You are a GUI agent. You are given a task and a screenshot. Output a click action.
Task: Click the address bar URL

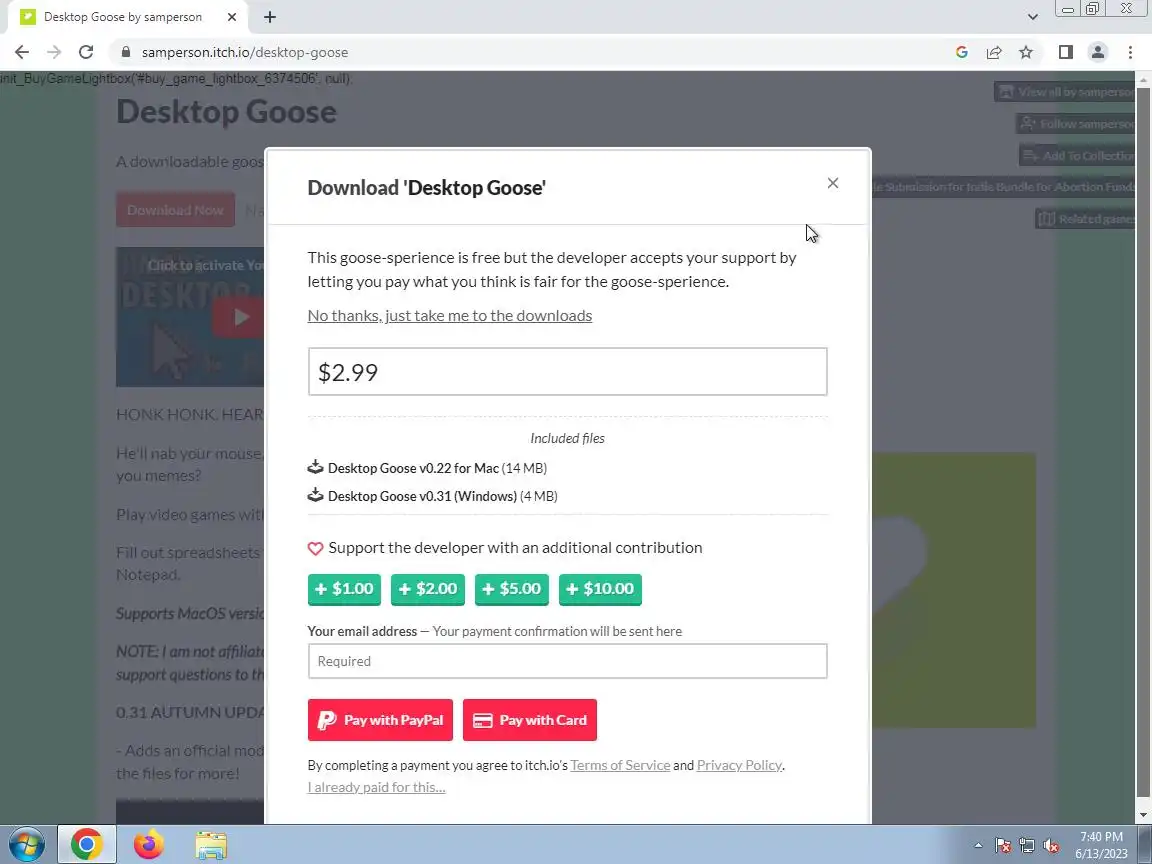(245, 52)
